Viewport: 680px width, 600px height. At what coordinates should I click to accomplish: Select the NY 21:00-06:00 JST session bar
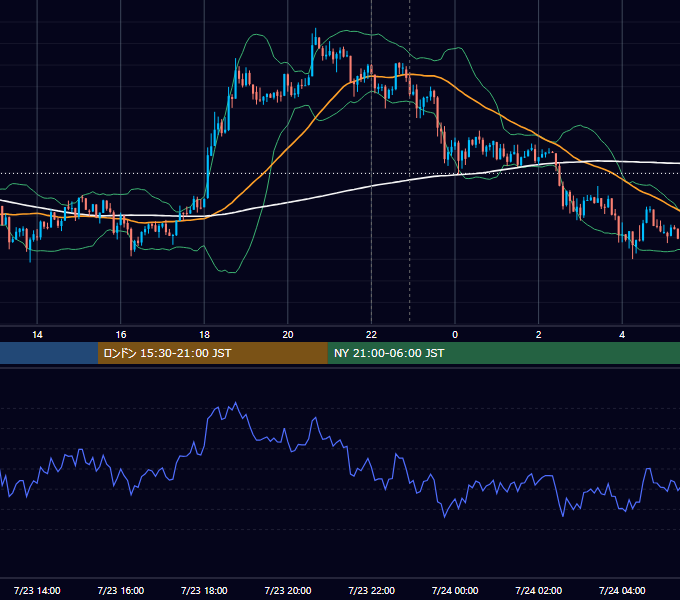click(503, 353)
